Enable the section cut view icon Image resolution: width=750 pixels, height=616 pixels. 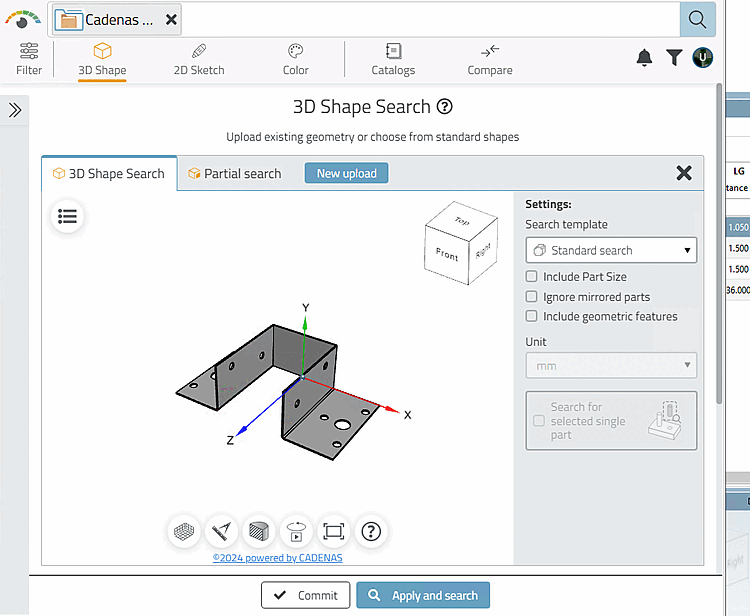[259, 531]
